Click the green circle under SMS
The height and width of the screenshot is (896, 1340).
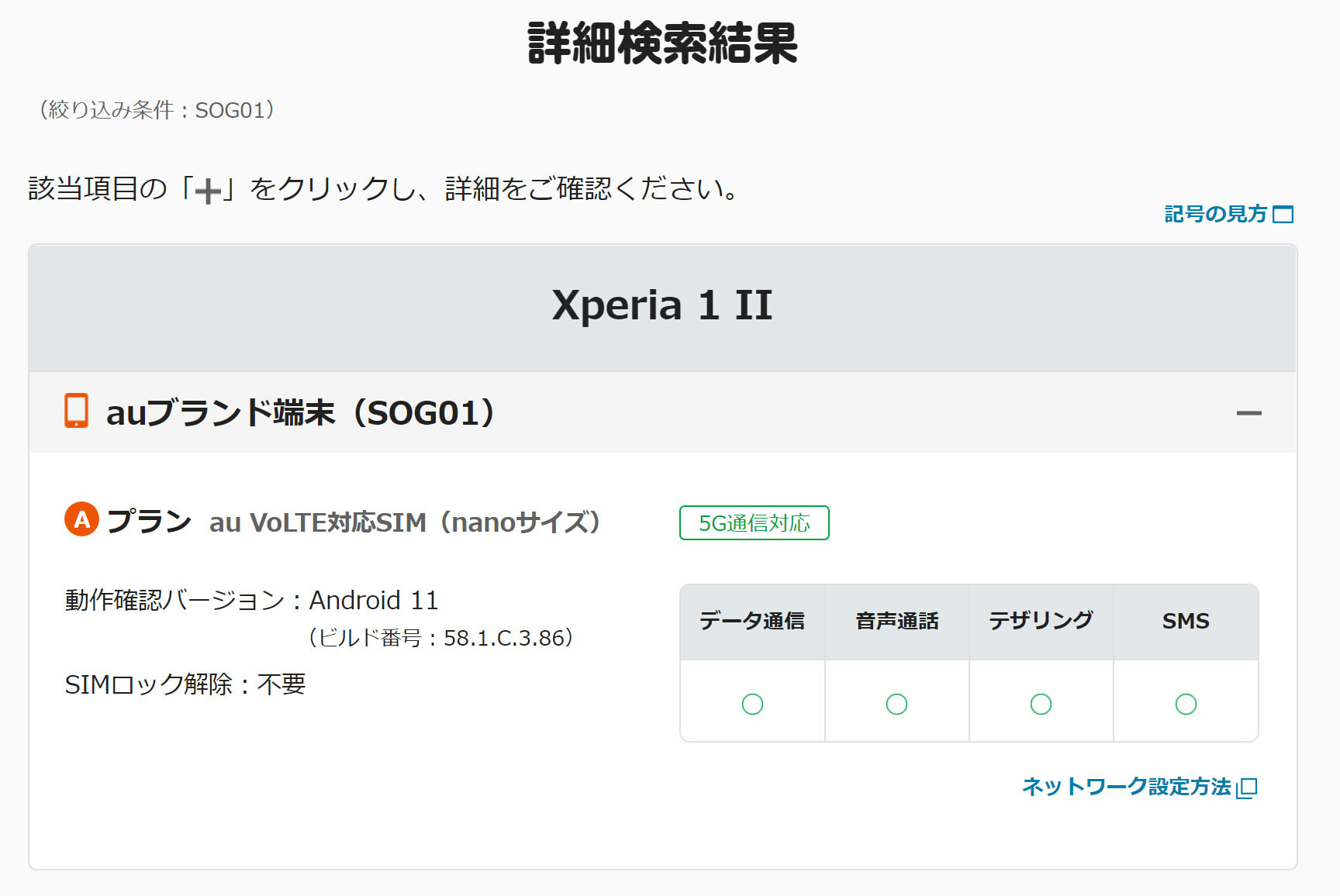[x=1186, y=704]
